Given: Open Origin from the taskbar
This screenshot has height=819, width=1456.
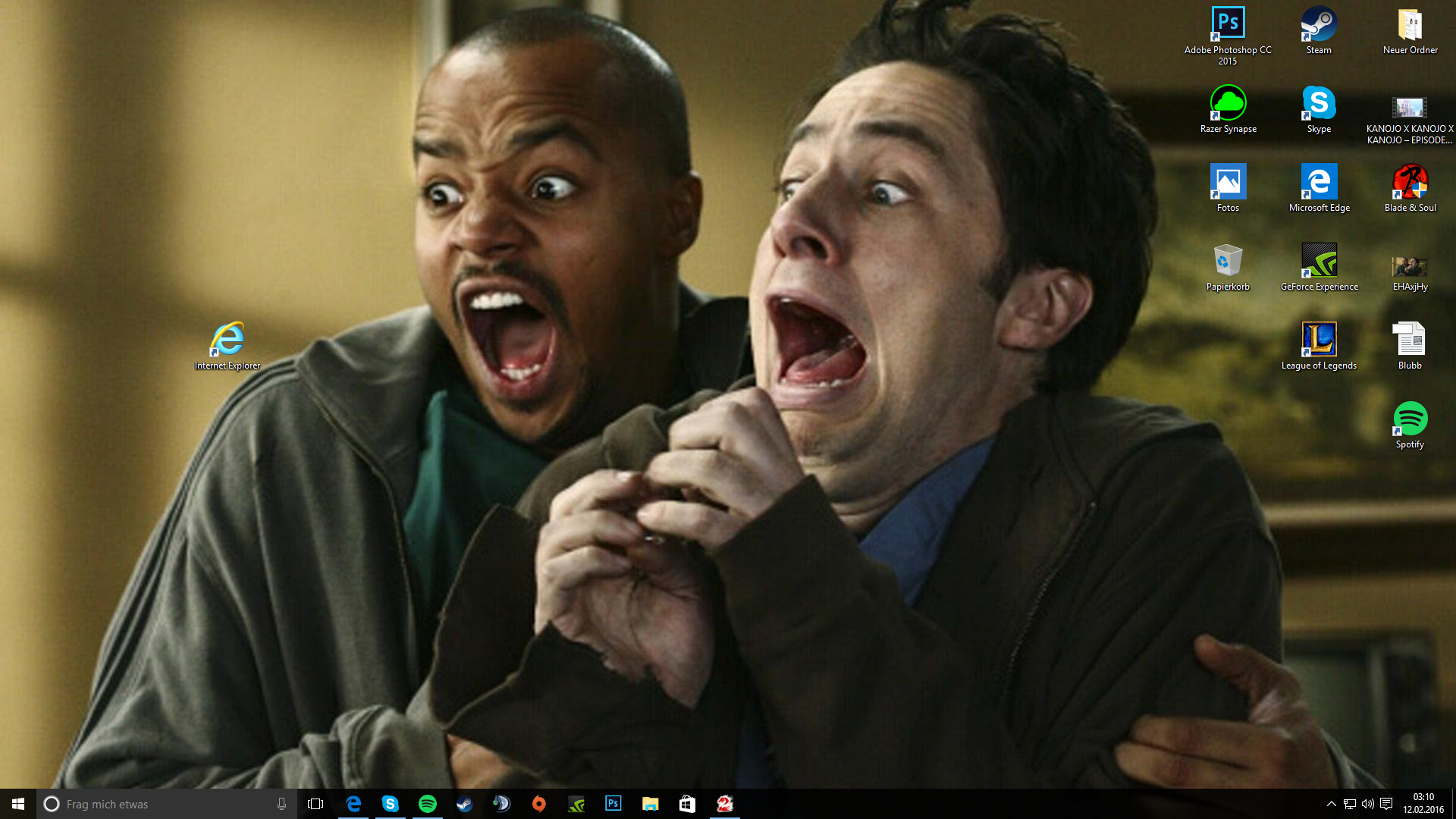Looking at the screenshot, I should pos(539,804).
